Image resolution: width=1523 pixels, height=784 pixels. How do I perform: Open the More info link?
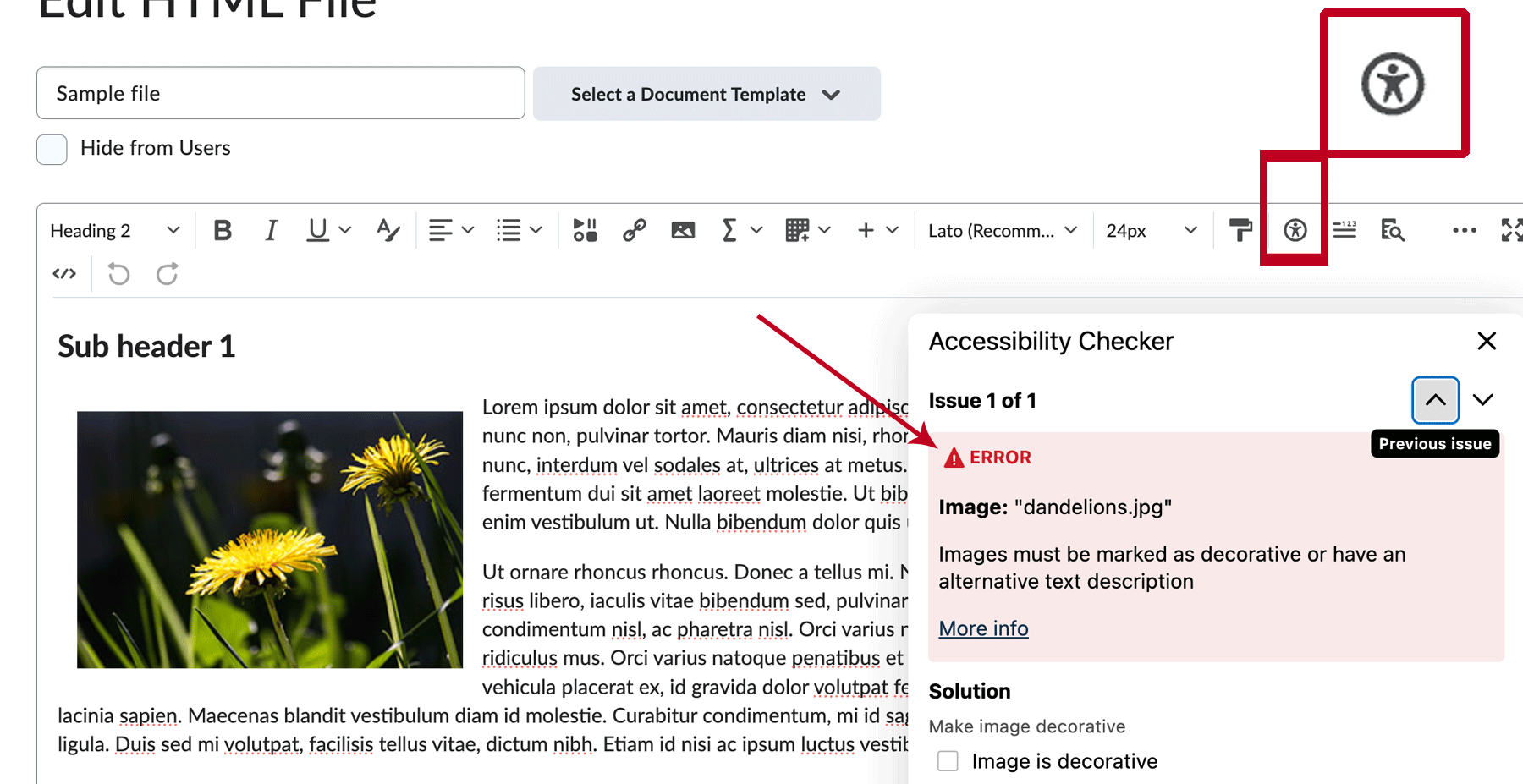click(x=983, y=628)
